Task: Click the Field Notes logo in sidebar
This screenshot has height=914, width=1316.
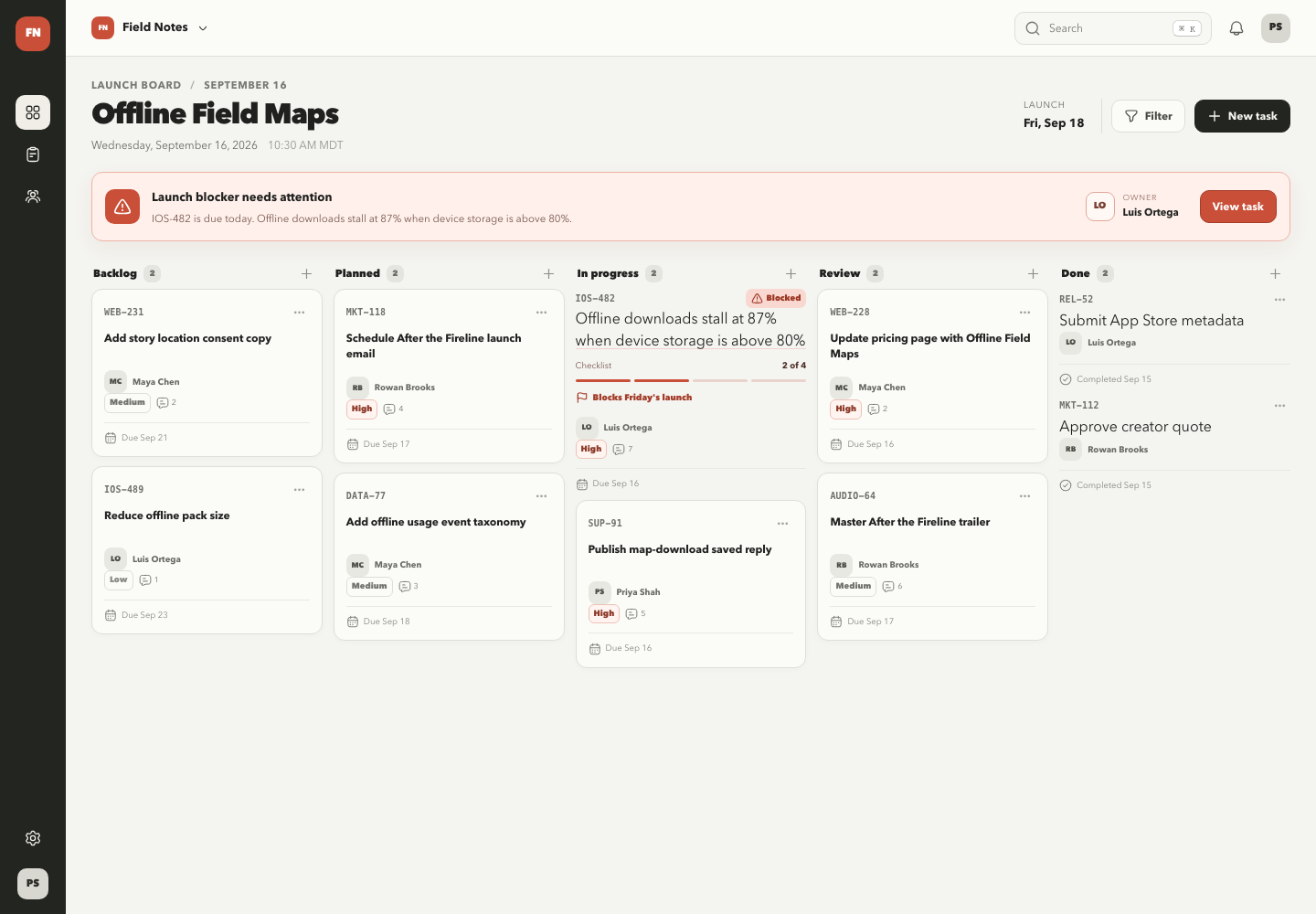Action: [33, 33]
